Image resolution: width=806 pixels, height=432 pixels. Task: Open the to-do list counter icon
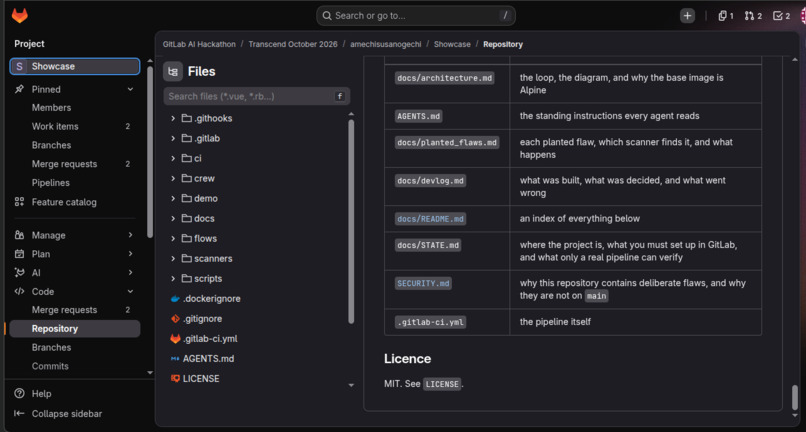click(x=781, y=16)
